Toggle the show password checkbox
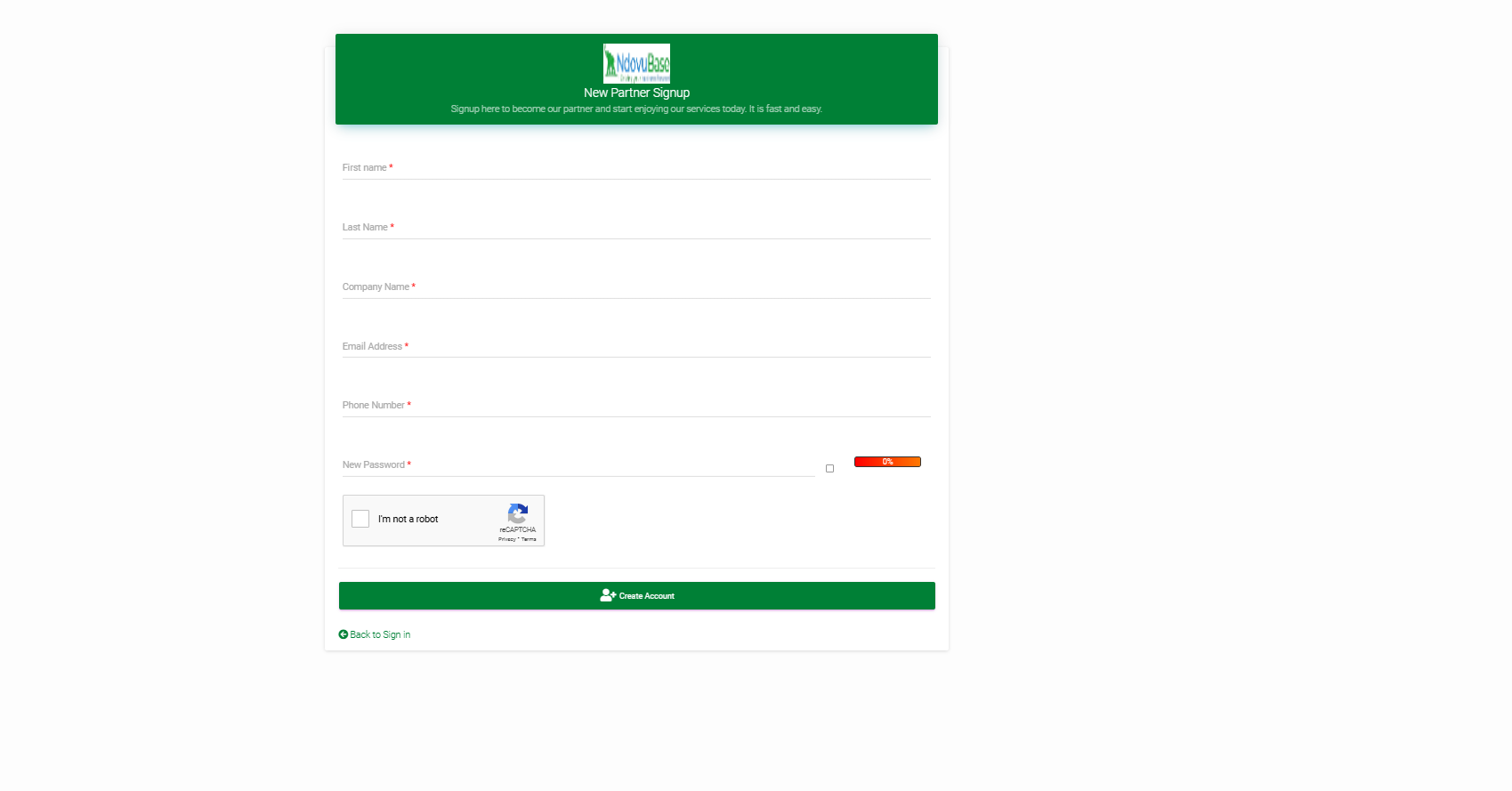 829,468
